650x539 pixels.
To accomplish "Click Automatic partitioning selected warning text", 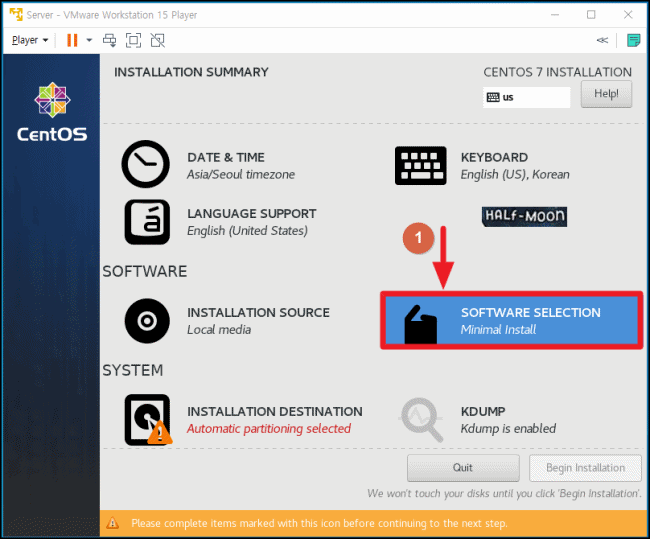I will pyautogui.click(x=269, y=429).
